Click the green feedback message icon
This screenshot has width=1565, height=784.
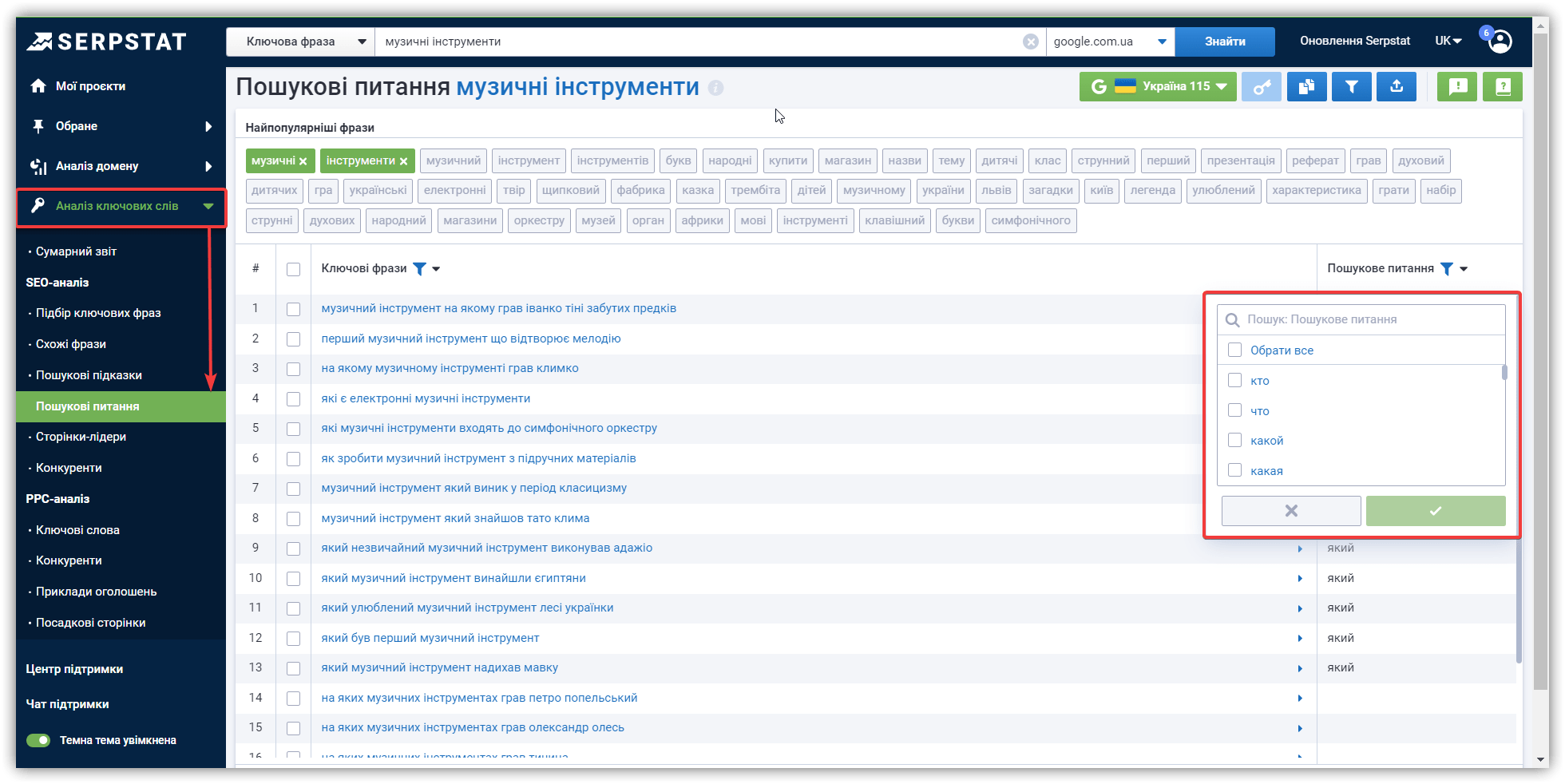(1457, 87)
